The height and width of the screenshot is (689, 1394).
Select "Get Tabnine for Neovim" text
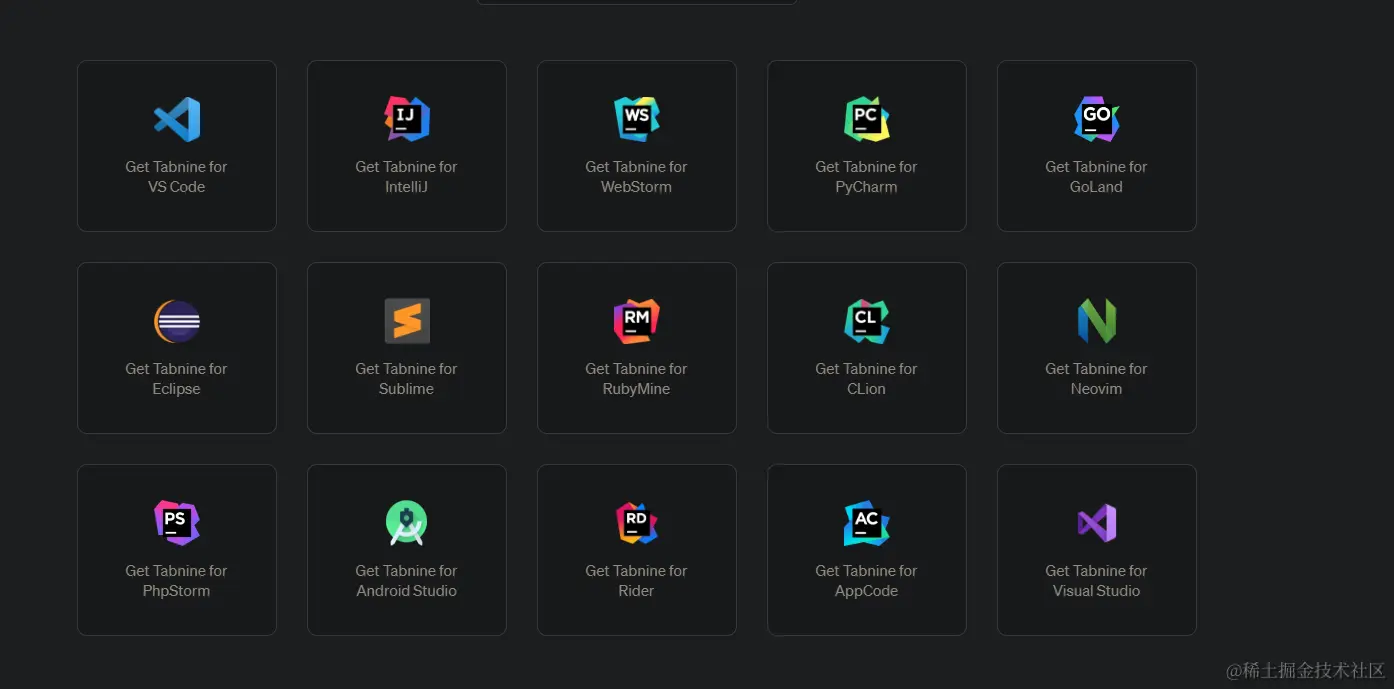(x=1097, y=379)
